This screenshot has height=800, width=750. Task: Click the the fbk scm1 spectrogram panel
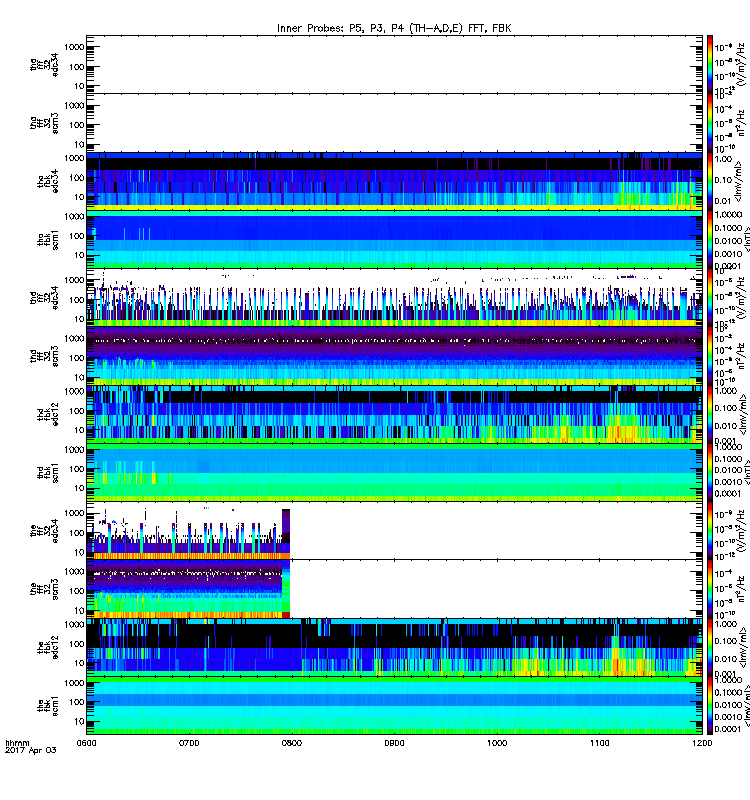tap(394, 706)
